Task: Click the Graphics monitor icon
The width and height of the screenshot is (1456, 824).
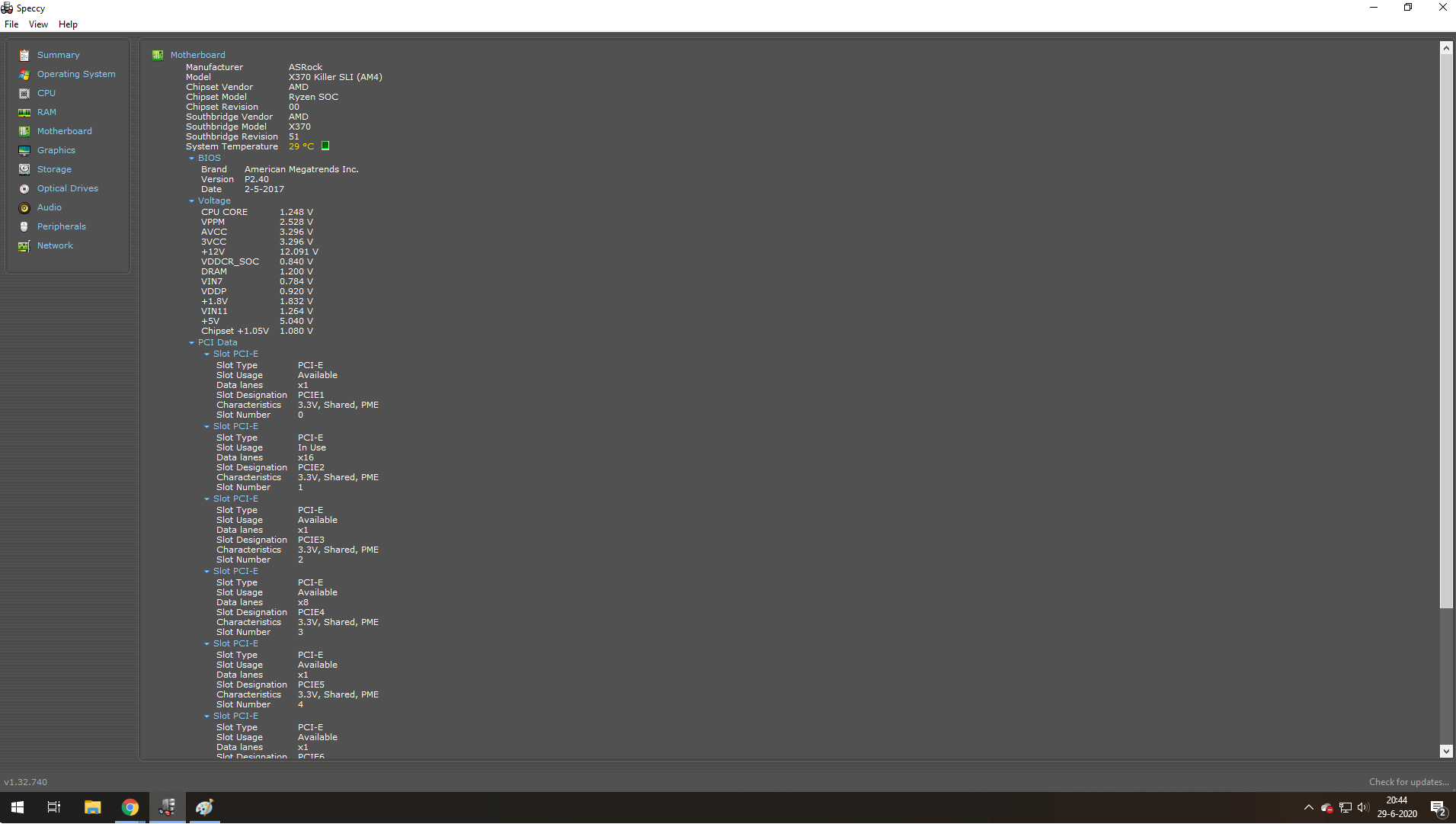Action: click(24, 150)
